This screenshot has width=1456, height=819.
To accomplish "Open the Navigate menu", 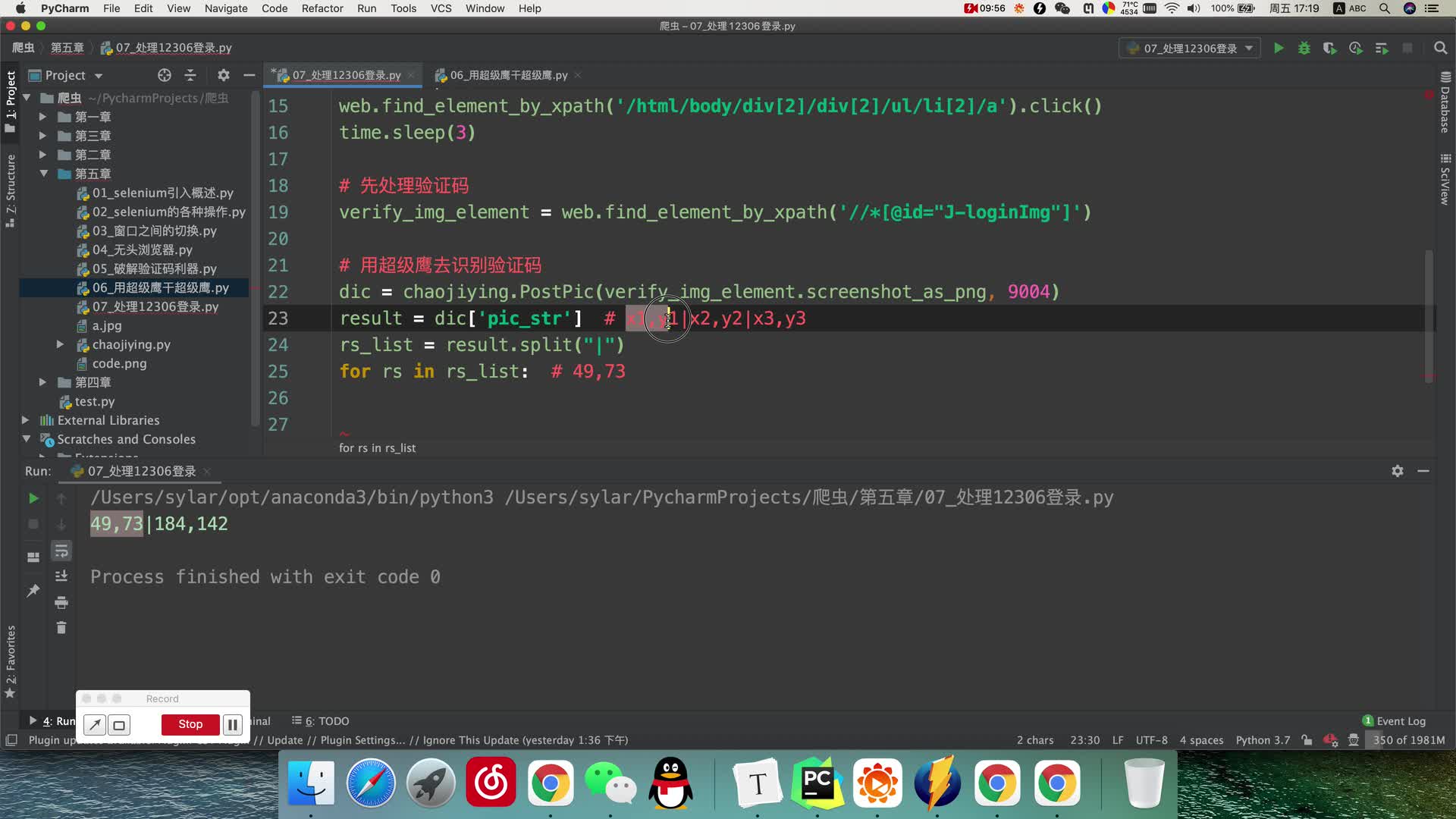I will coord(226,8).
